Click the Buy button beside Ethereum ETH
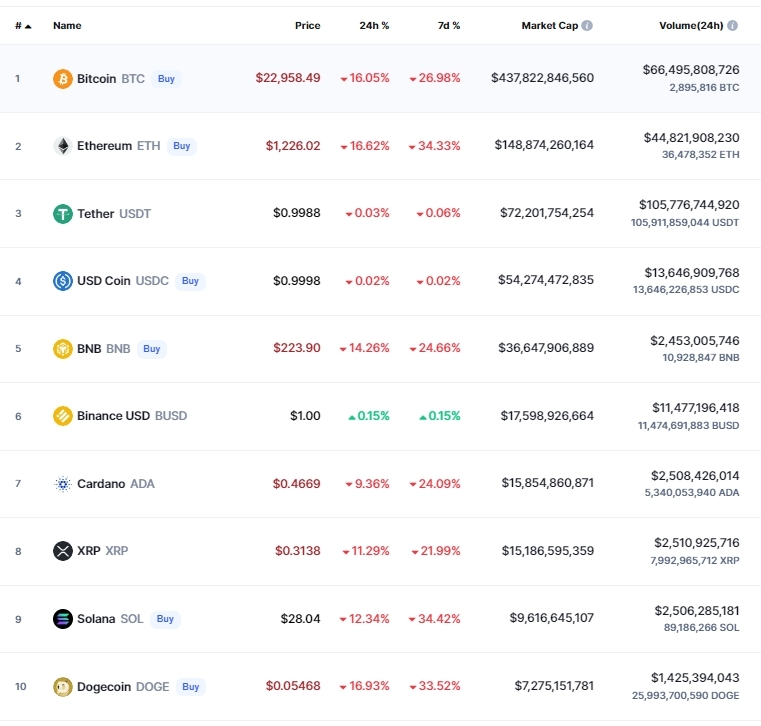This screenshot has width=761, height=726. (x=182, y=146)
